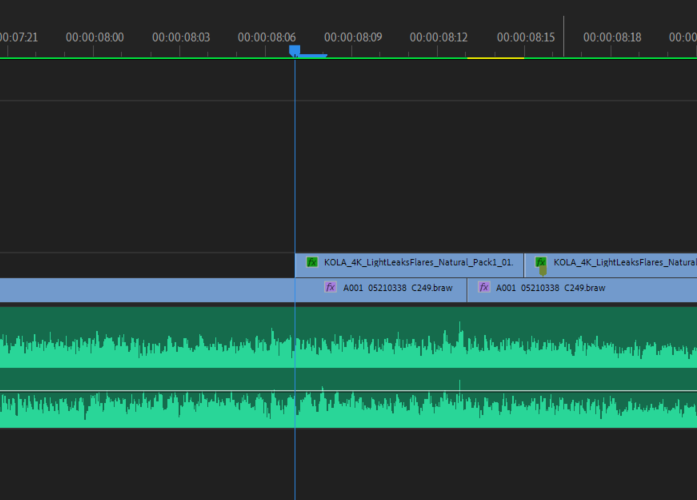Click the 00:00:08:18 timecode on the ruler
The width and height of the screenshot is (697, 500).
(612, 37)
